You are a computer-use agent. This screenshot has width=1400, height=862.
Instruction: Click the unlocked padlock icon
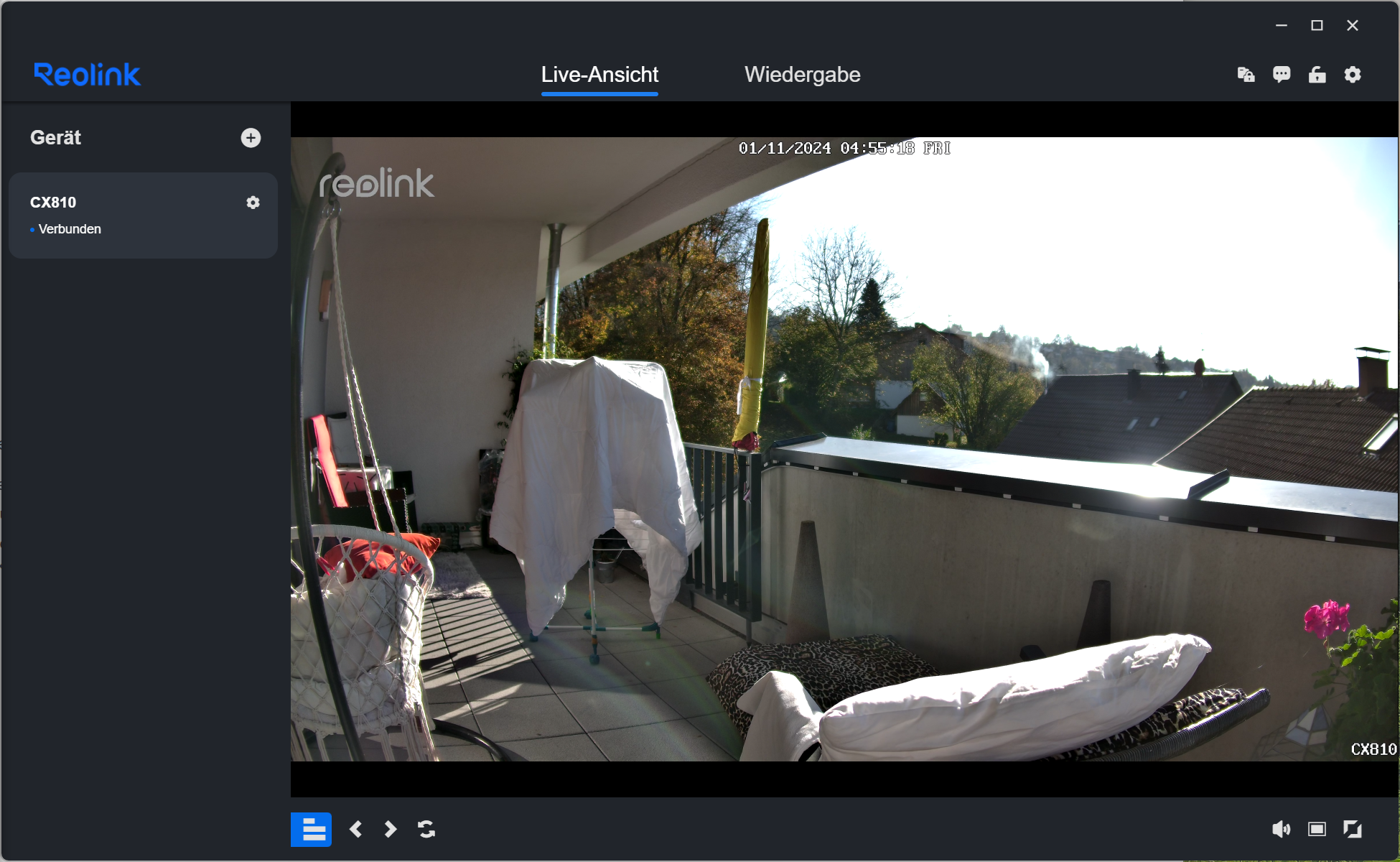click(1317, 75)
